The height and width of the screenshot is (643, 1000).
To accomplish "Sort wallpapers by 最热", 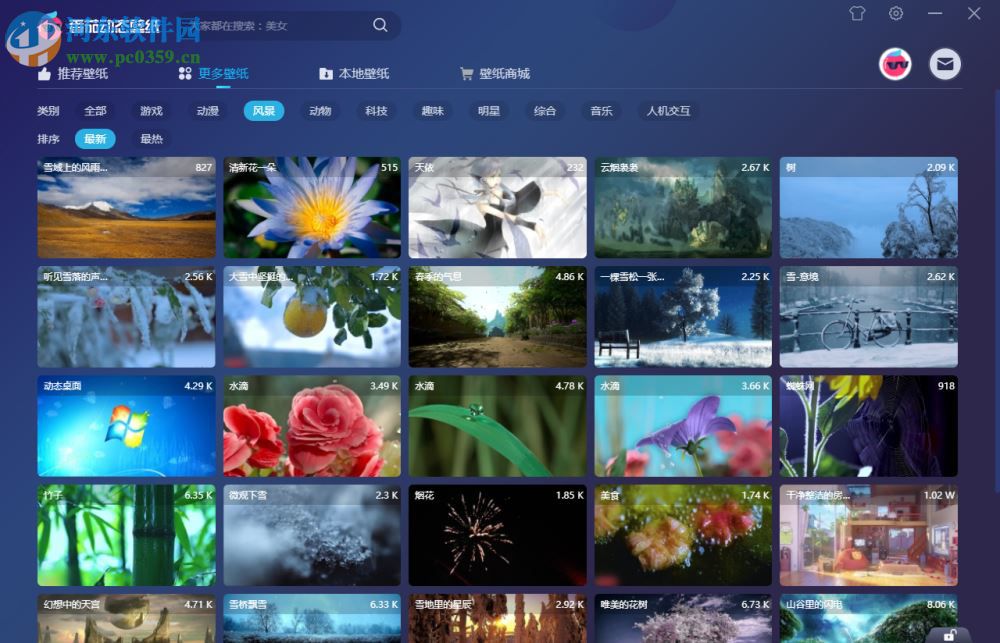I will (151, 139).
